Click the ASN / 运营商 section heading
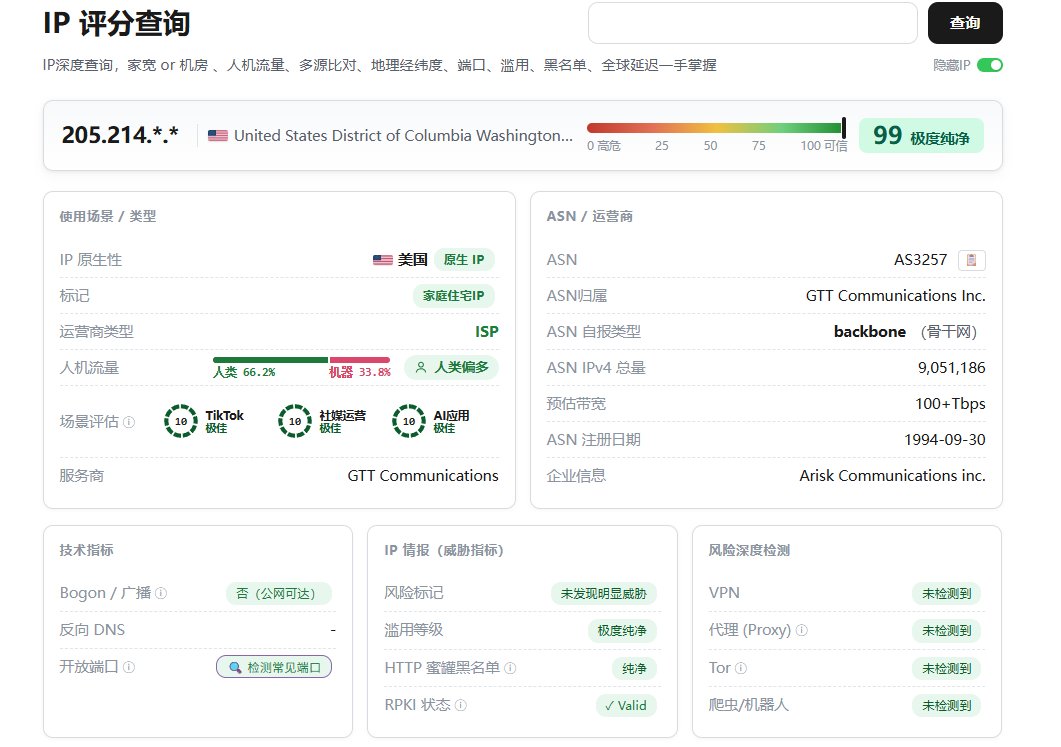The image size is (1061, 747). 589,217
